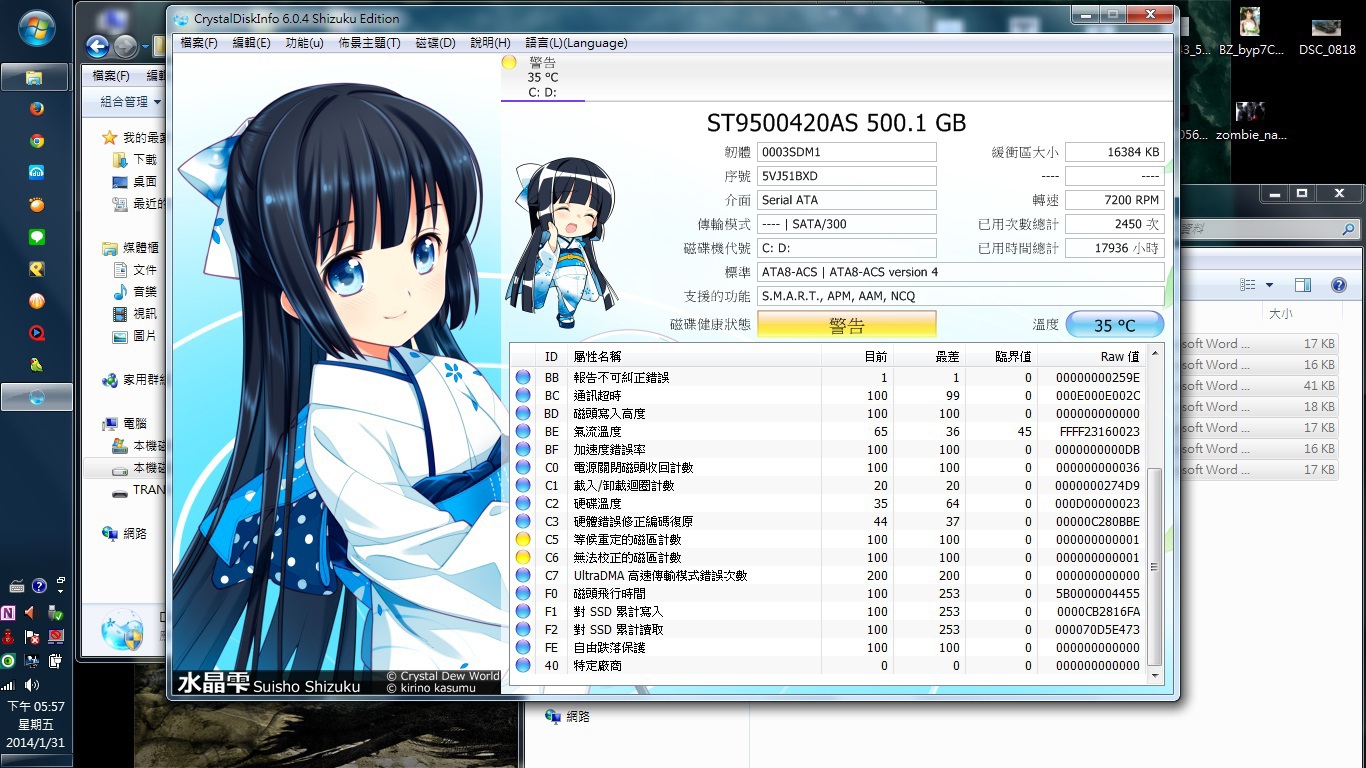Click the network signal bars tray icon

pos(9,685)
